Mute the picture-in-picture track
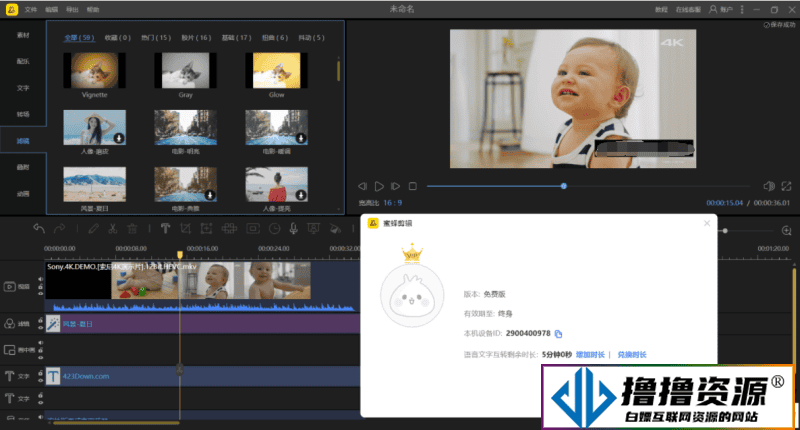The image size is (800, 430). (x=40, y=343)
